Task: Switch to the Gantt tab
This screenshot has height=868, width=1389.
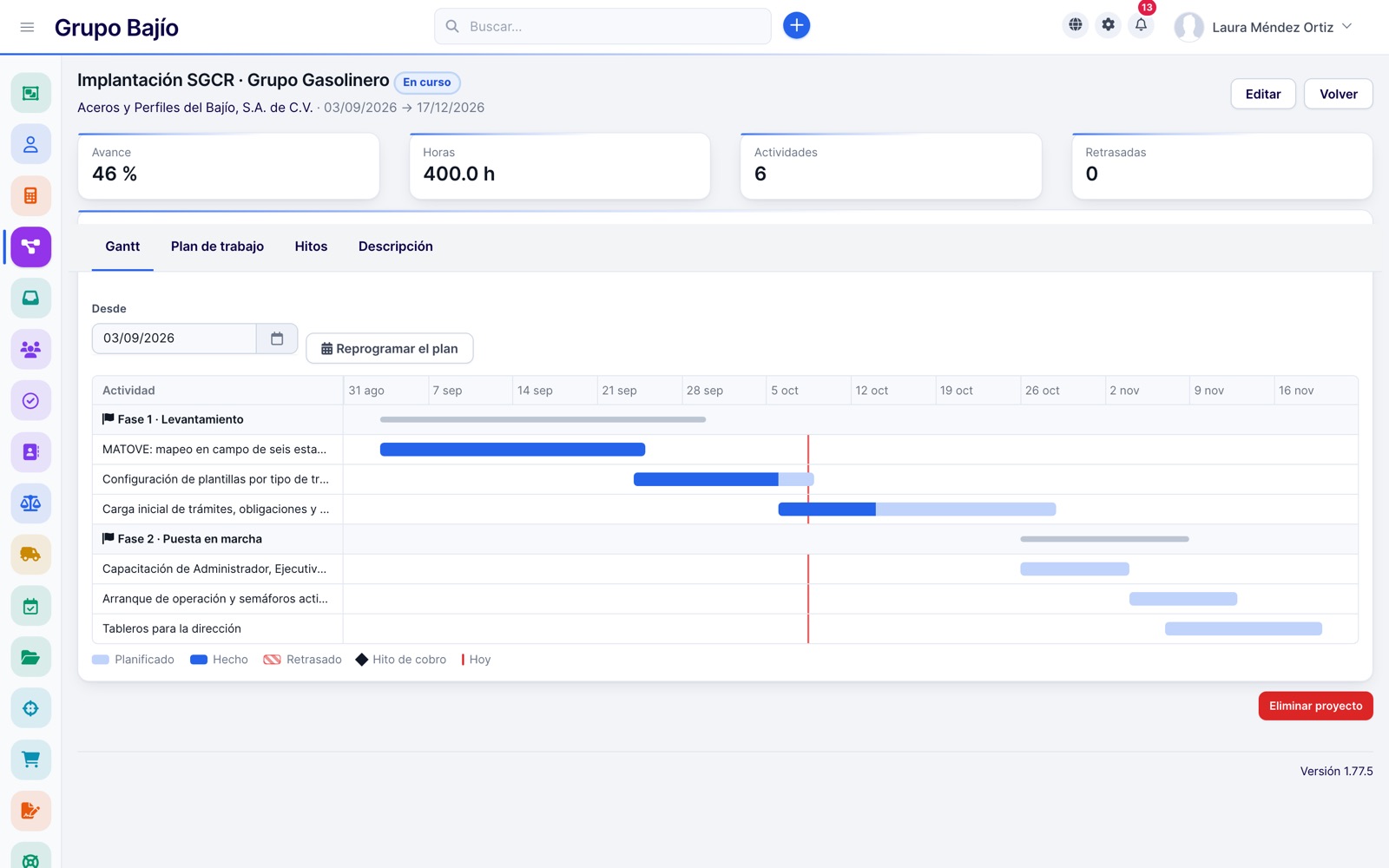Action: tap(122, 247)
